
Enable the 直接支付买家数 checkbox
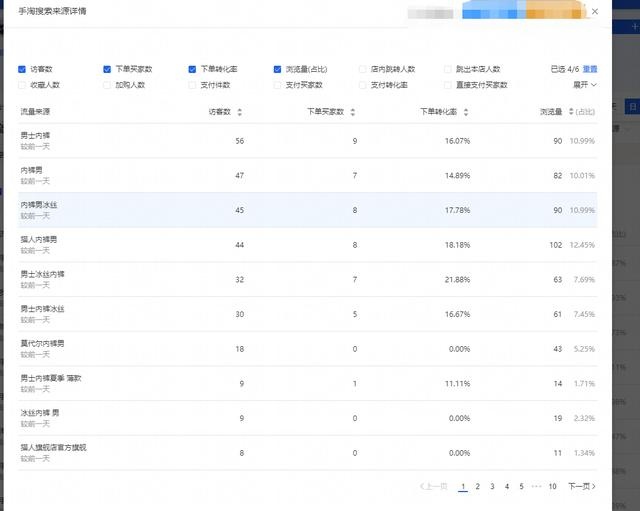[448, 85]
